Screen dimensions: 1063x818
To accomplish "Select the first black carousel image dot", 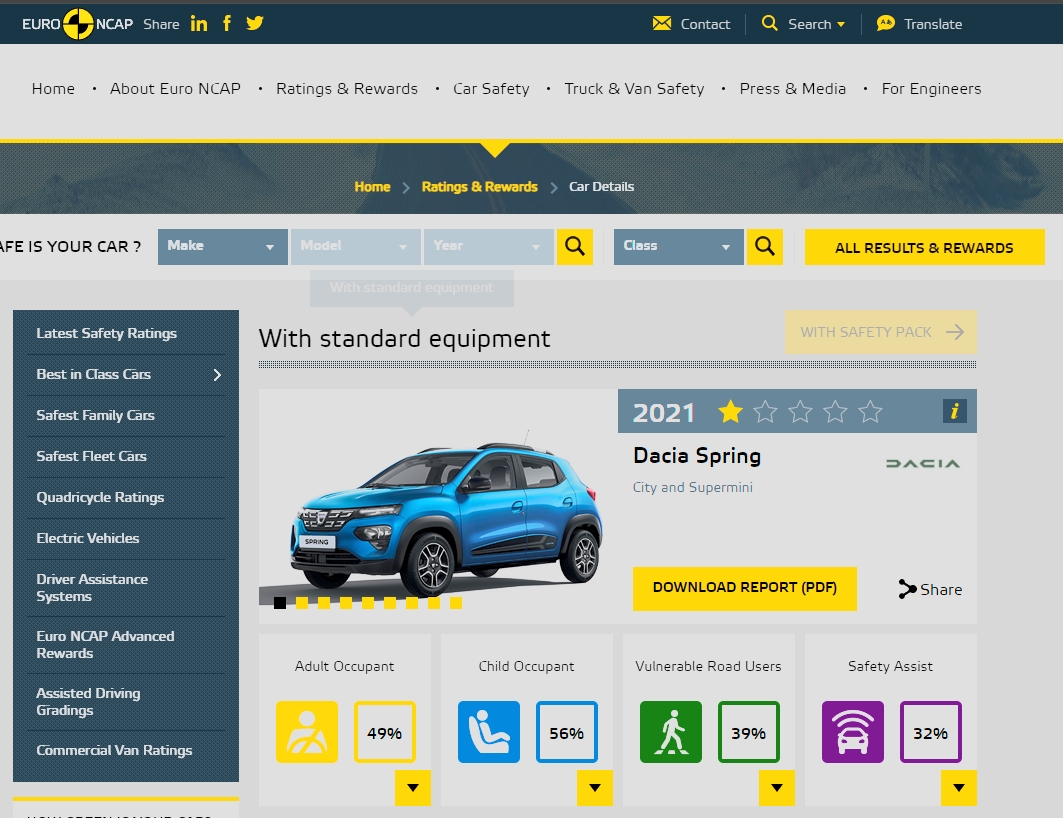I will [x=280, y=603].
